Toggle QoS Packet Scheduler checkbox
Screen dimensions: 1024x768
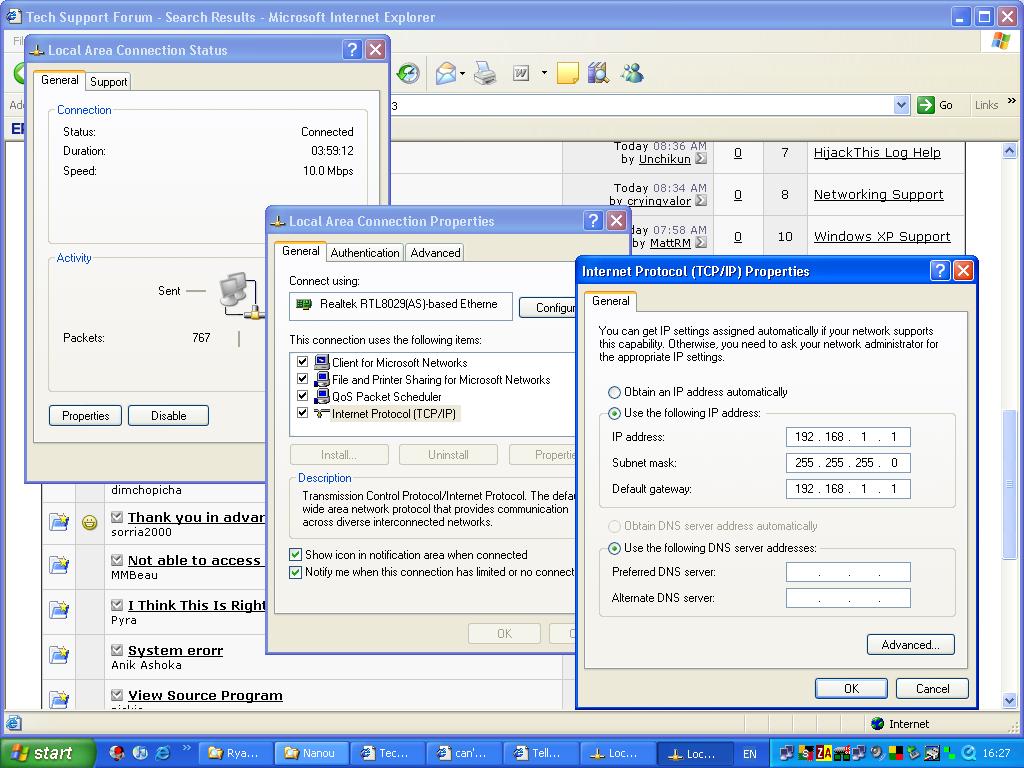302,396
